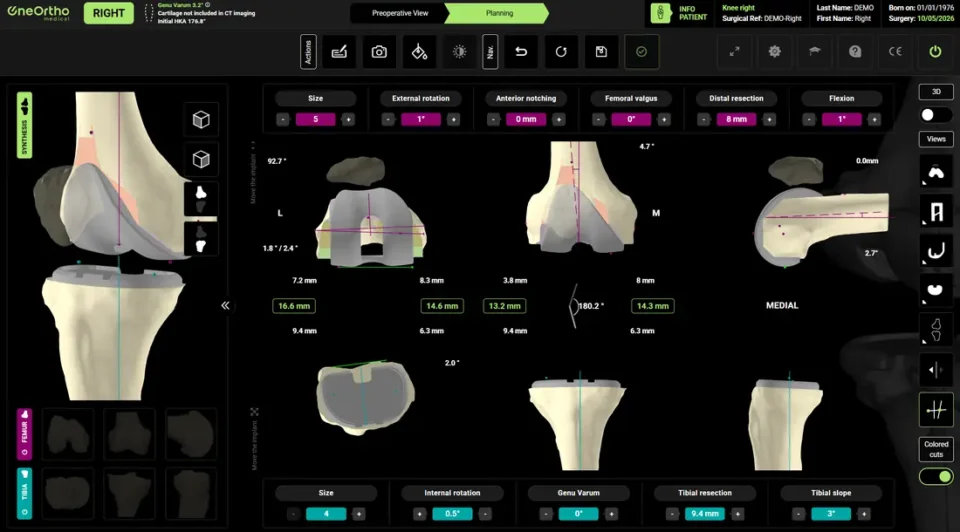Validate planning with checkmark icon
Screen dimensions: 960x532
(x=641, y=52)
